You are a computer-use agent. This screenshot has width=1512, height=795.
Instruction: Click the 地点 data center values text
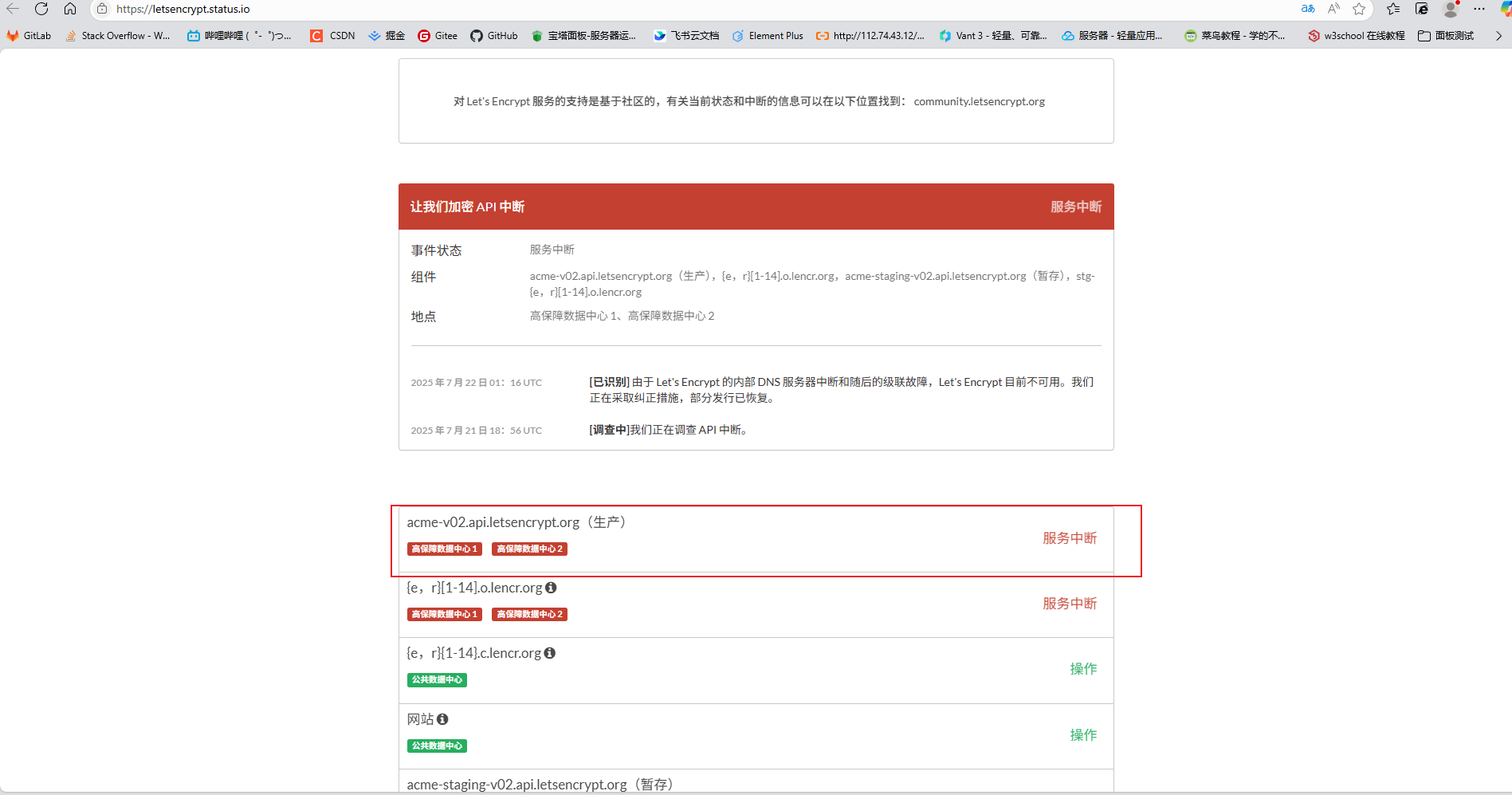tap(622, 316)
